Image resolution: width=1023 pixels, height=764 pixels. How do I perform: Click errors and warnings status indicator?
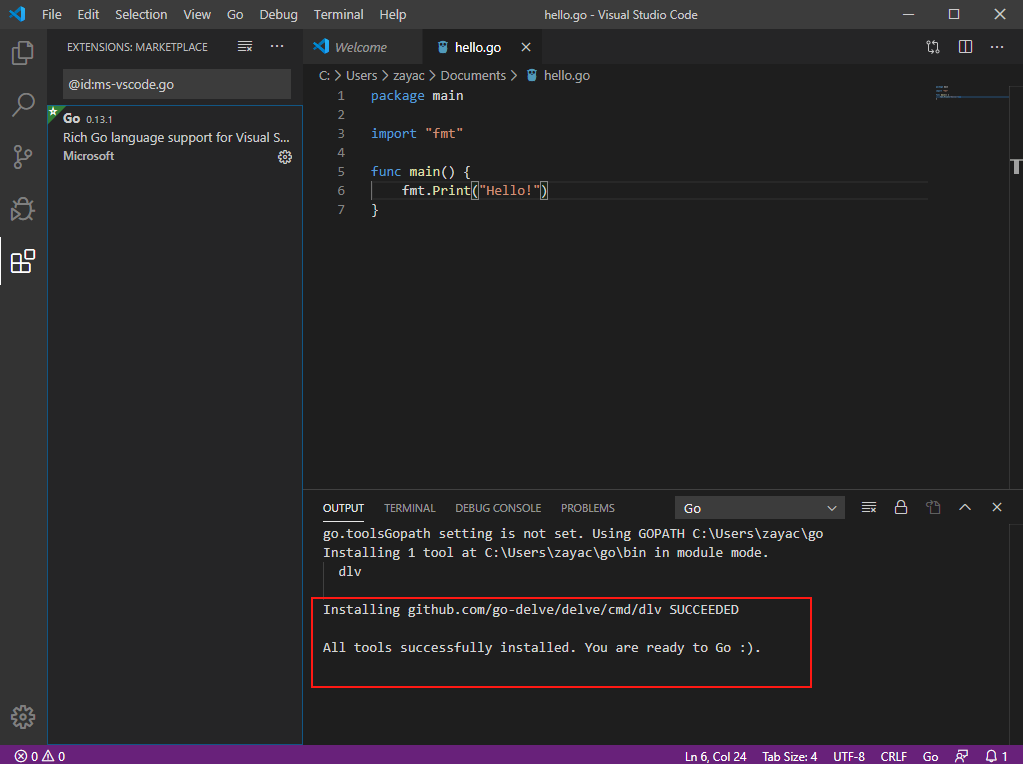click(40, 756)
